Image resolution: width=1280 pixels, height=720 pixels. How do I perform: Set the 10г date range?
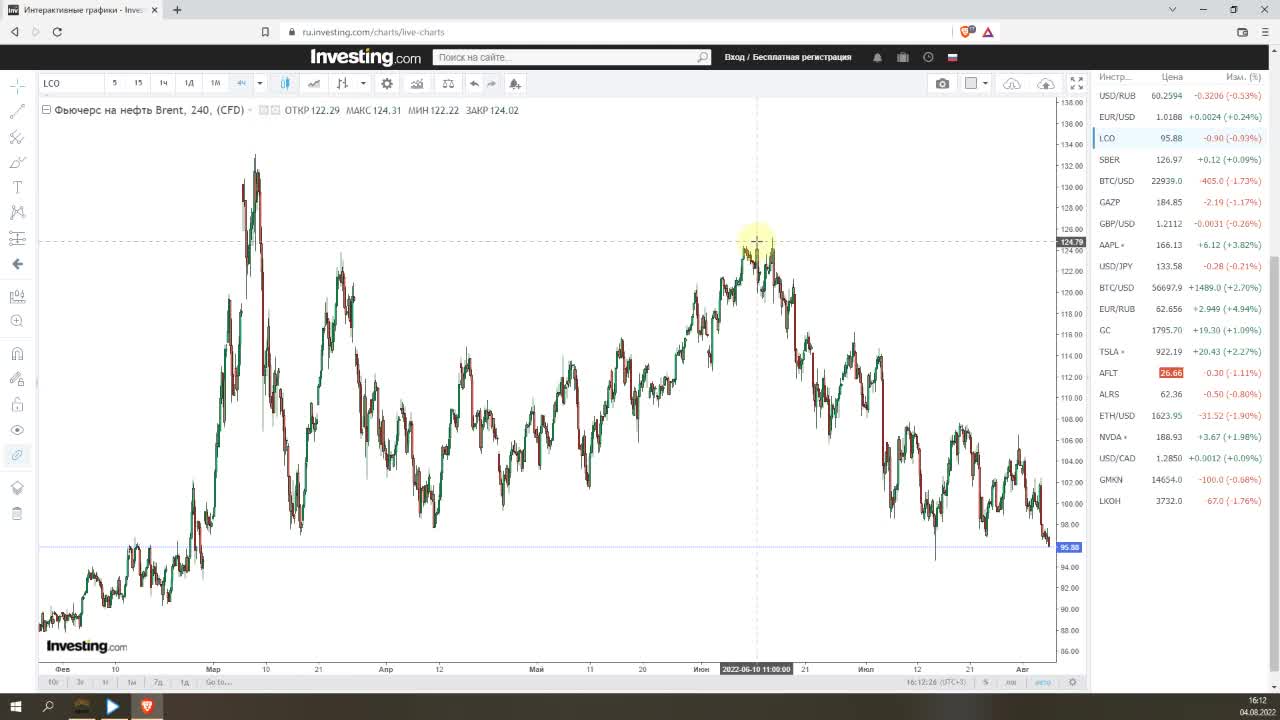coord(53,682)
